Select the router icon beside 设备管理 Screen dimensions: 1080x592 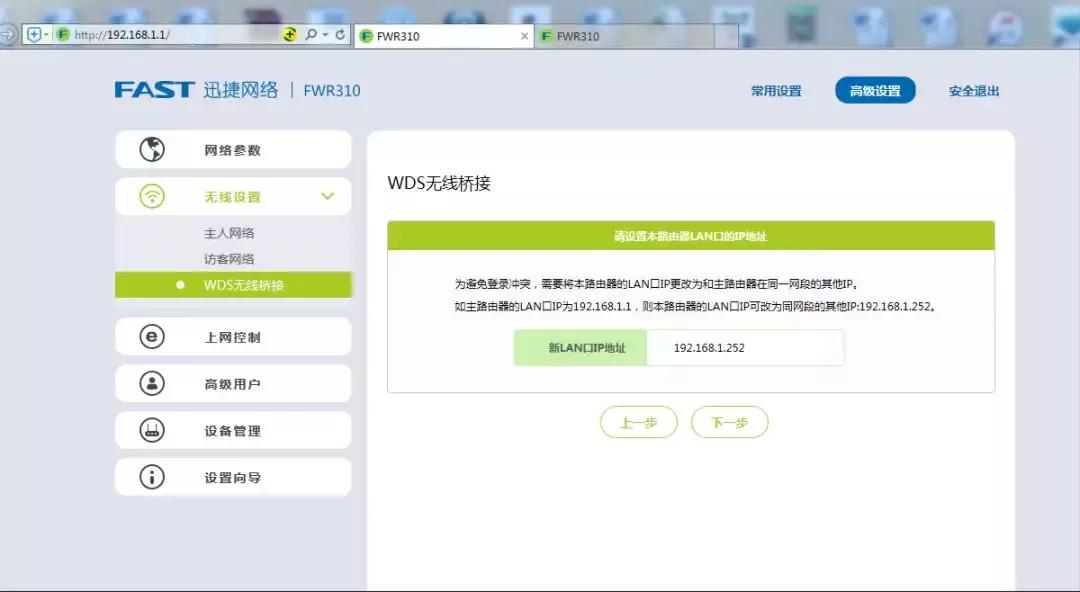[x=152, y=430]
